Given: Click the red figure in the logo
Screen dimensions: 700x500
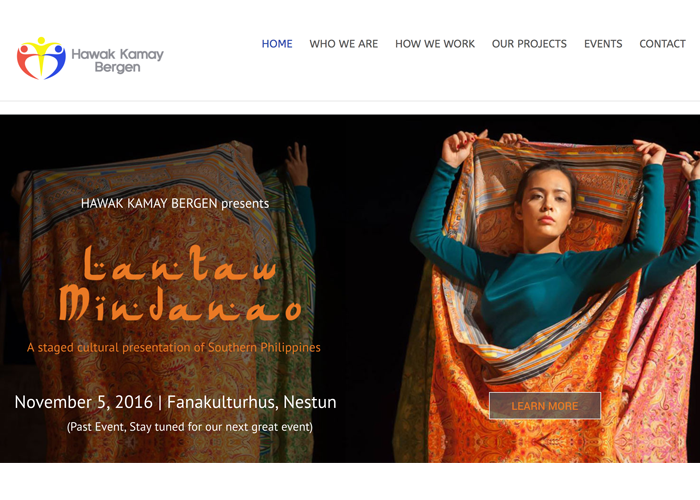Looking at the screenshot, I should 27,62.
